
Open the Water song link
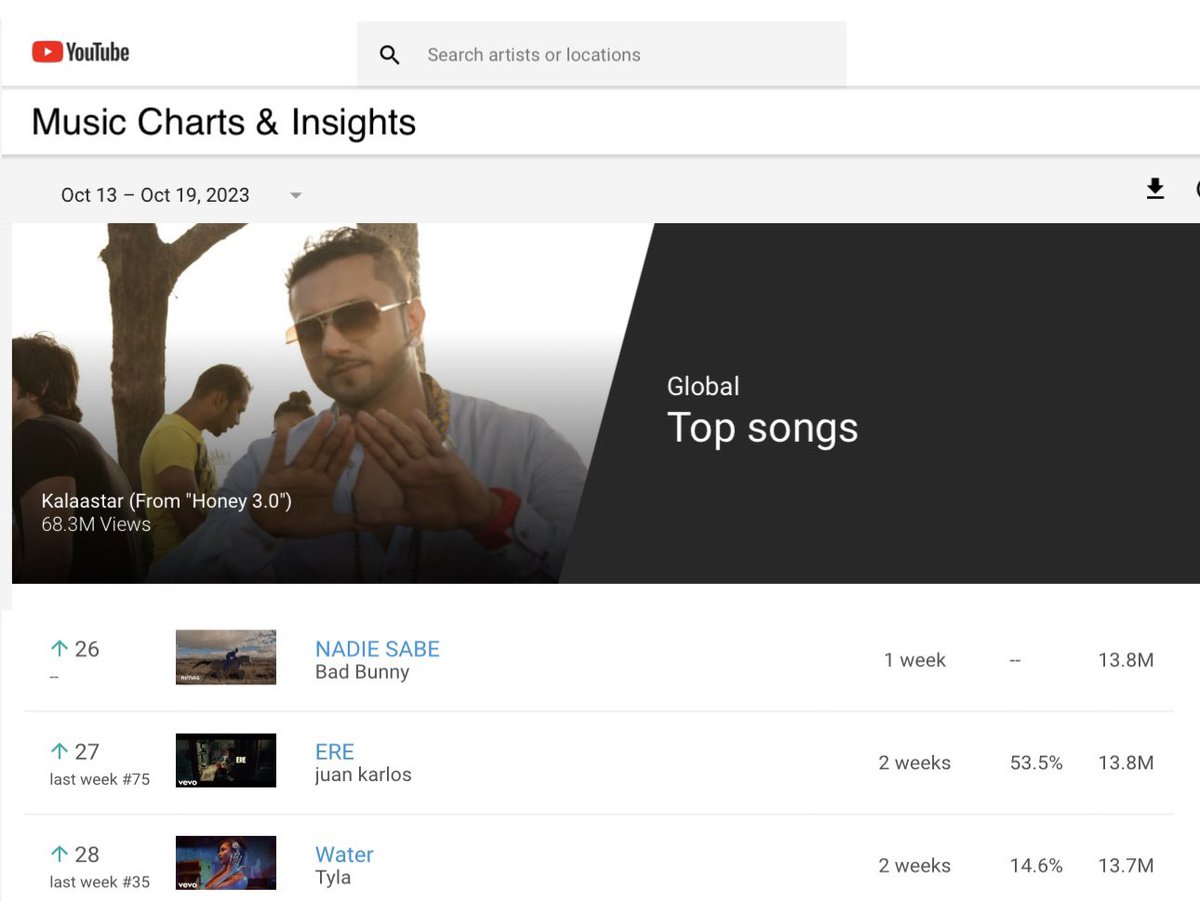click(x=344, y=854)
